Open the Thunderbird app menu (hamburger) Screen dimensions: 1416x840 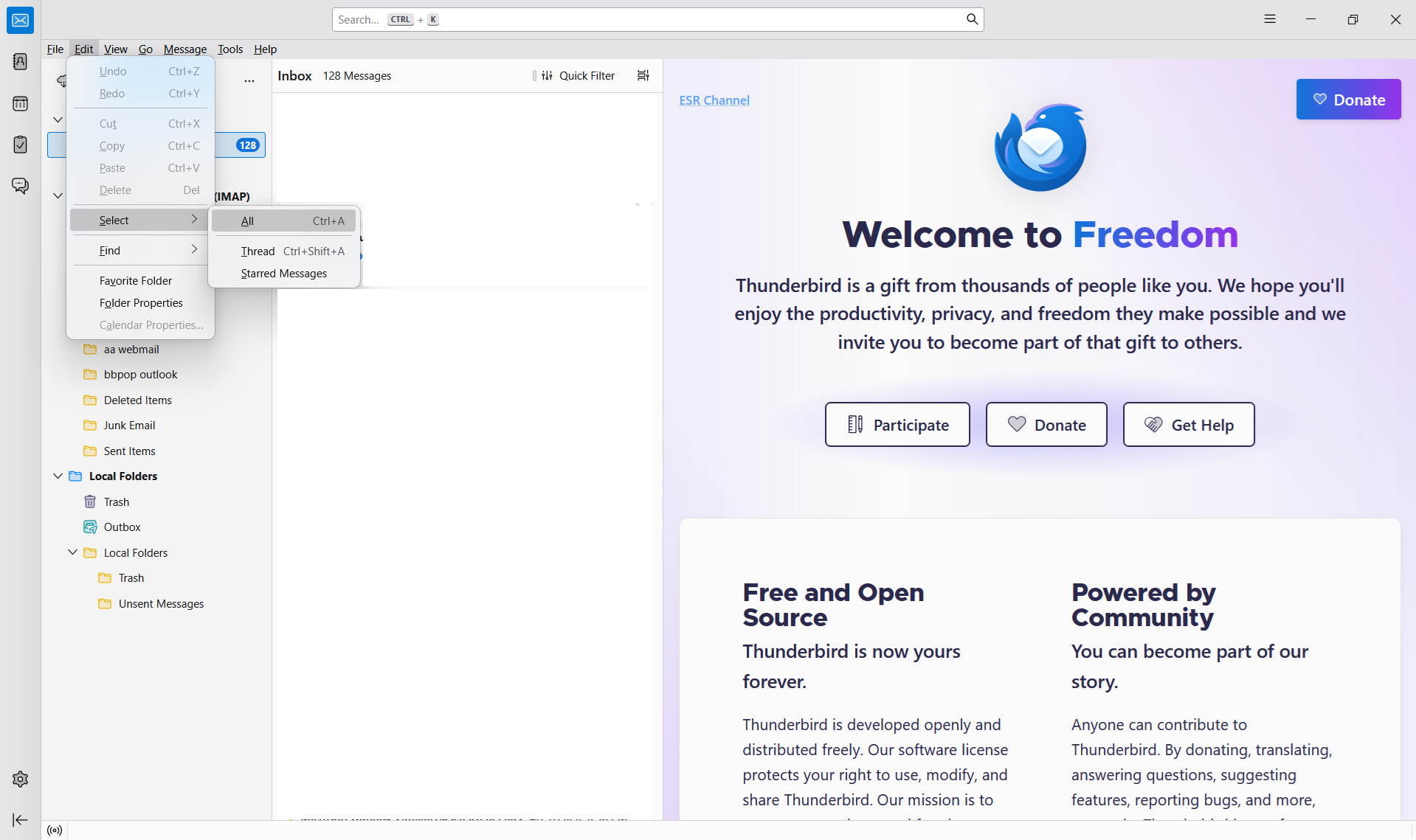click(x=1270, y=19)
